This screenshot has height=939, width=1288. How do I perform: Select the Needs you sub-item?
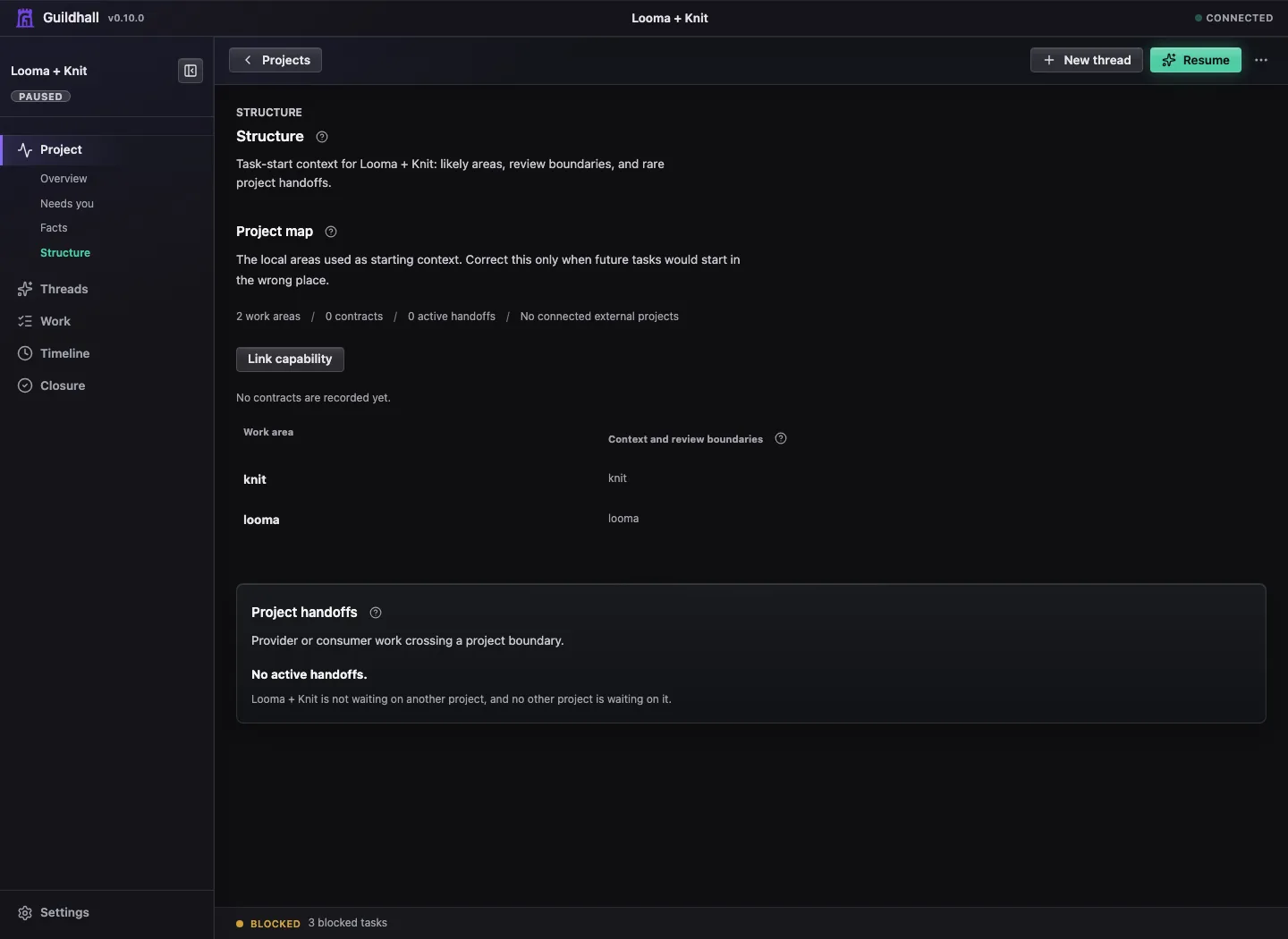67,204
